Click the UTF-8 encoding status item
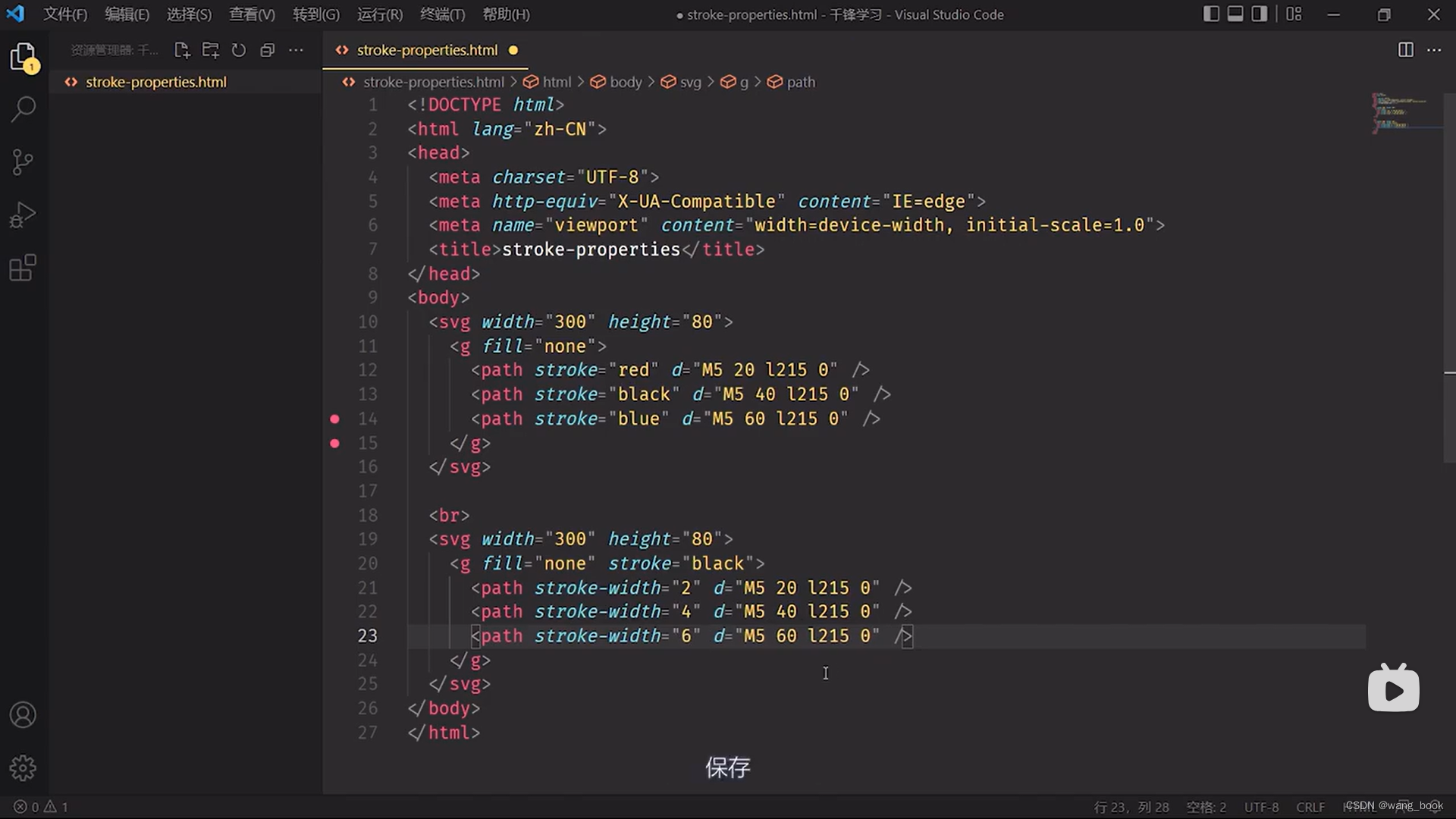The width and height of the screenshot is (1456, 819). click(x=1261, y=807)
